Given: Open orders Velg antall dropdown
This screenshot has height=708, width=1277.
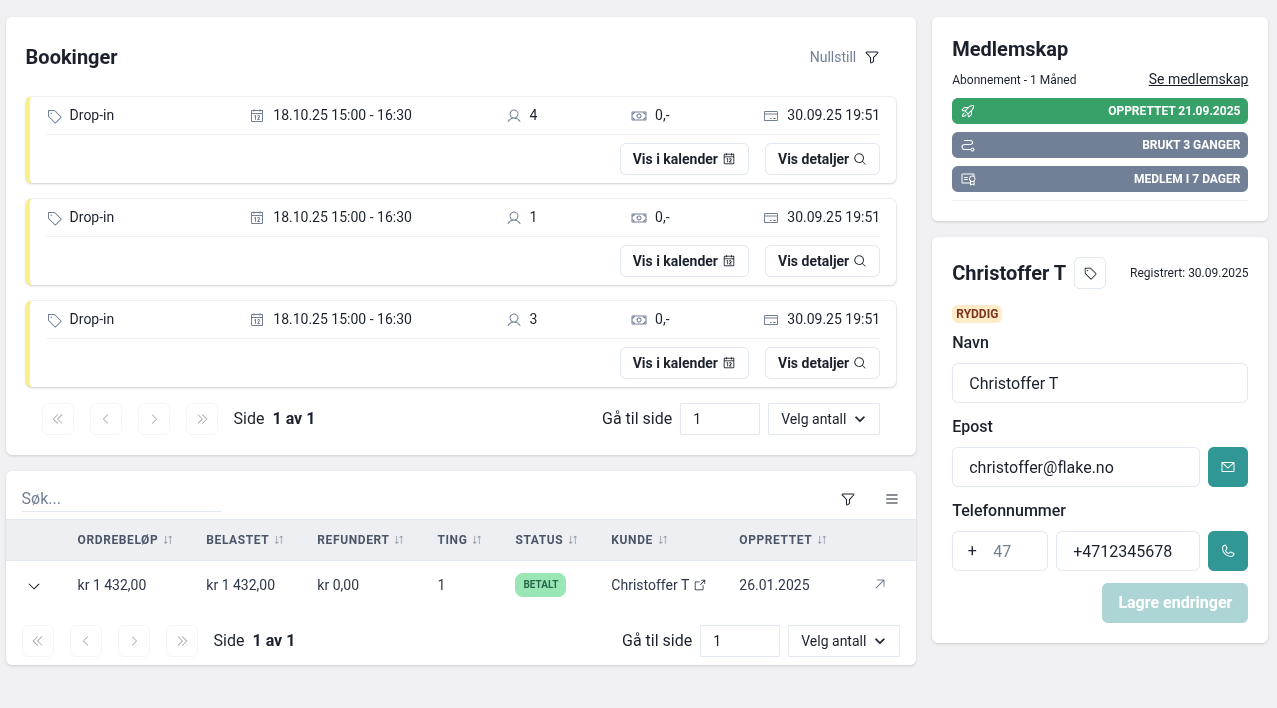Looking at the screenshot, I should (843, 641).
